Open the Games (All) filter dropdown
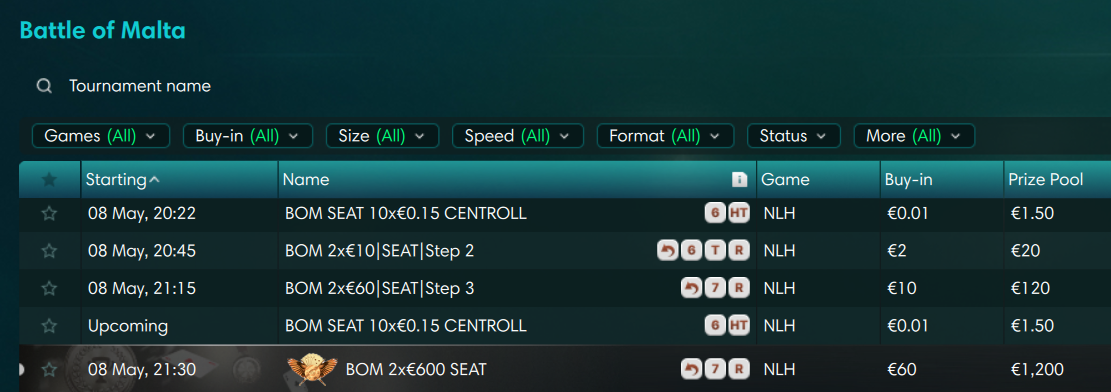This screenshot has height=392, width=1111. click(x=101, y=136)
